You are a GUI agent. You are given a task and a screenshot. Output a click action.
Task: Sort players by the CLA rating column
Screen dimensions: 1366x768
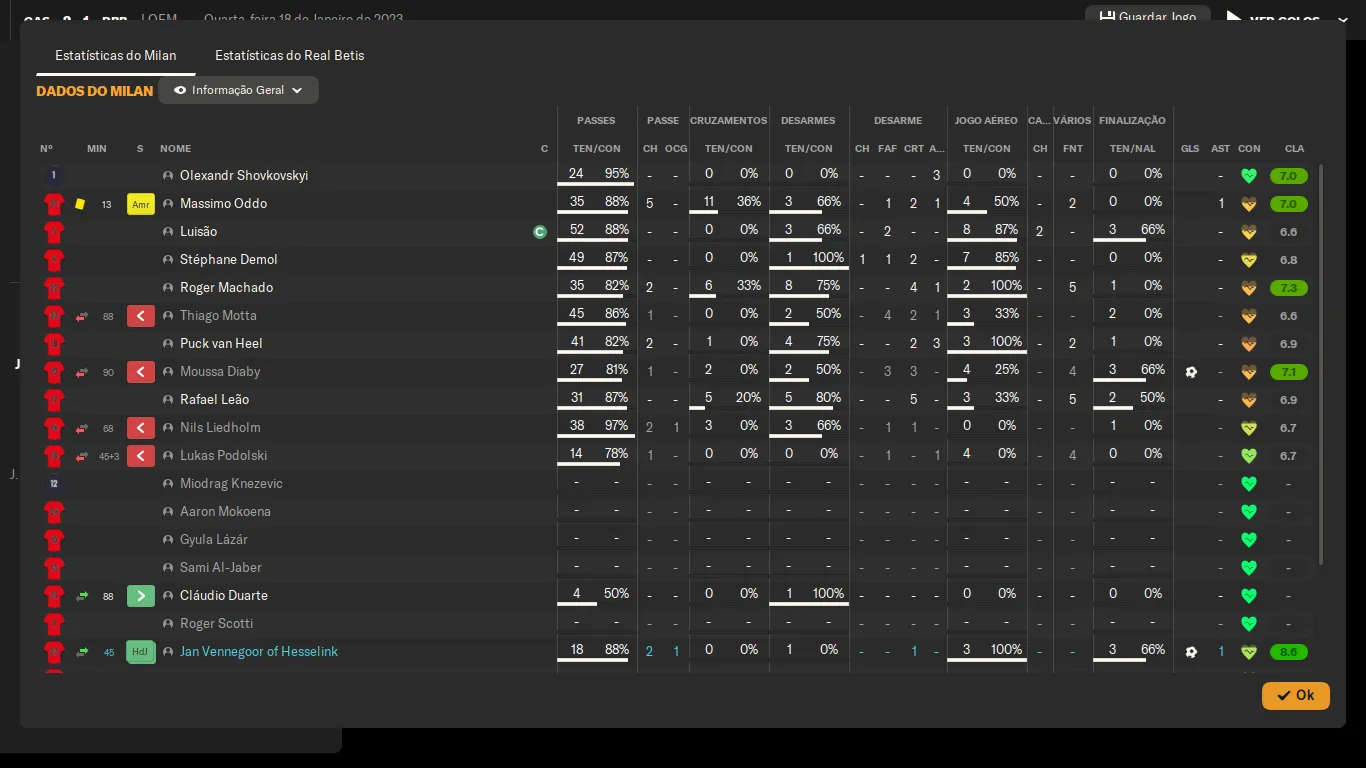[x=1294, y=149]
